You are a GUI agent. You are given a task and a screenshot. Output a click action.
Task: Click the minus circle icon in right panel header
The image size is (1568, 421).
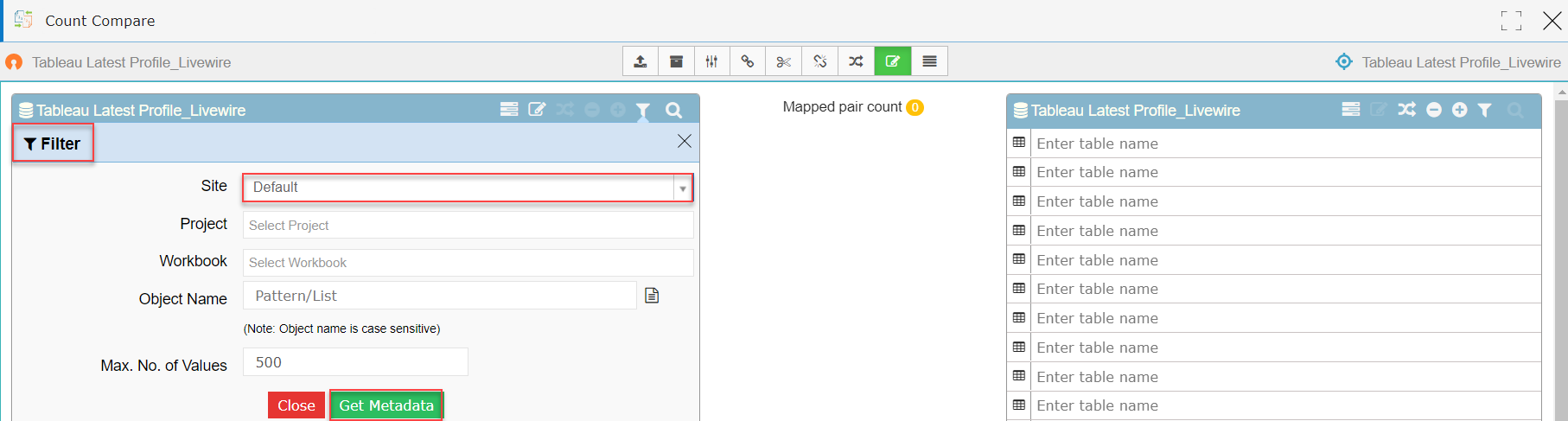point(1434,110)
